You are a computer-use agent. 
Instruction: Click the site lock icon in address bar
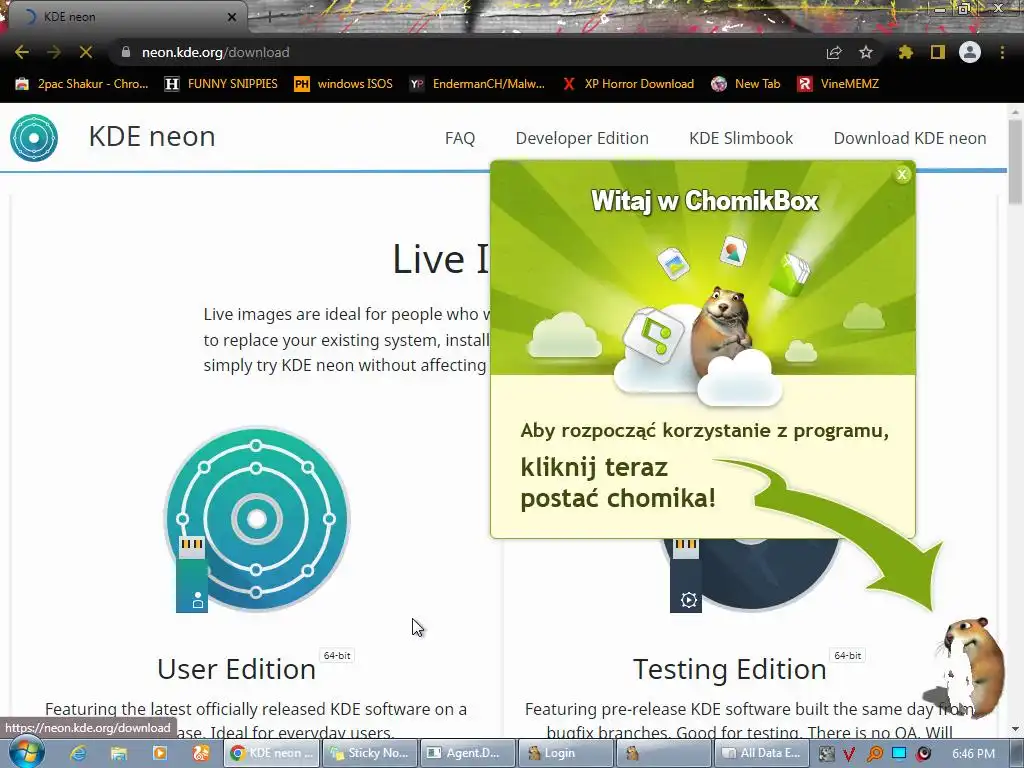point(126,52)
